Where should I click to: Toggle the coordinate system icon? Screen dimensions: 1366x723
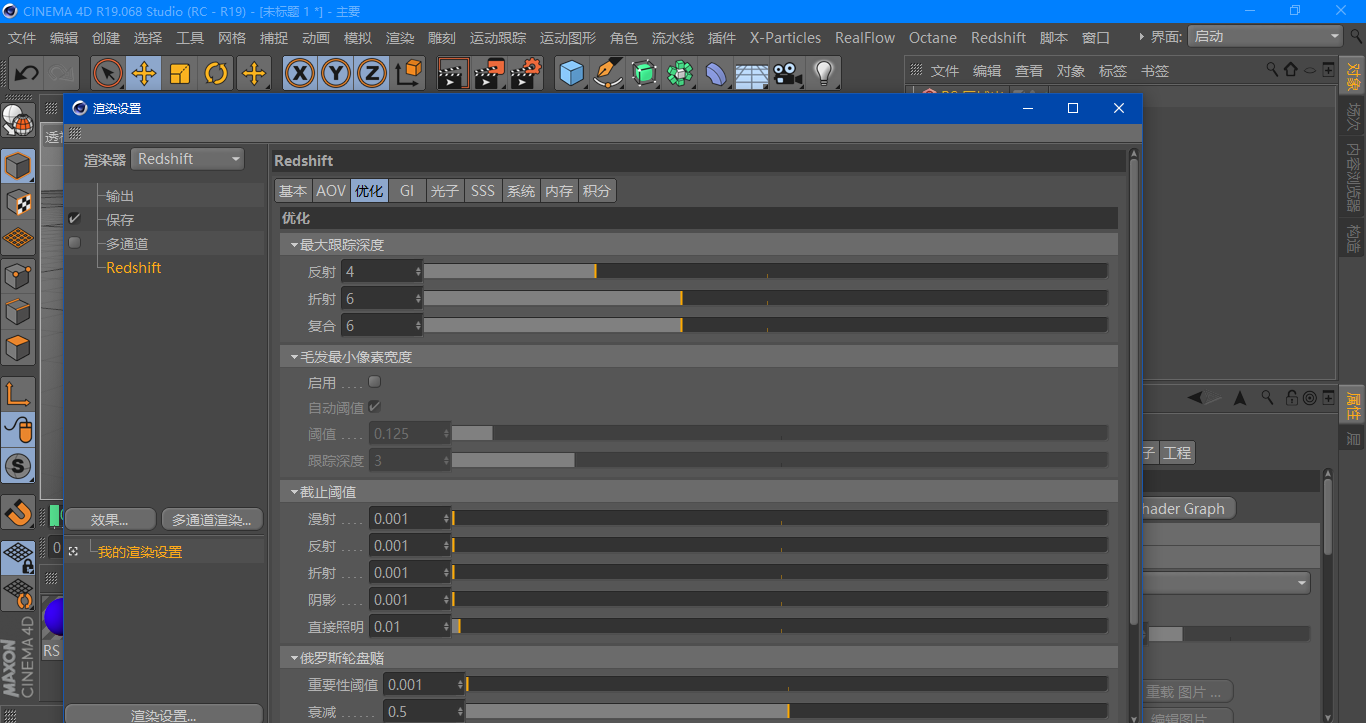tap(409, 73)
